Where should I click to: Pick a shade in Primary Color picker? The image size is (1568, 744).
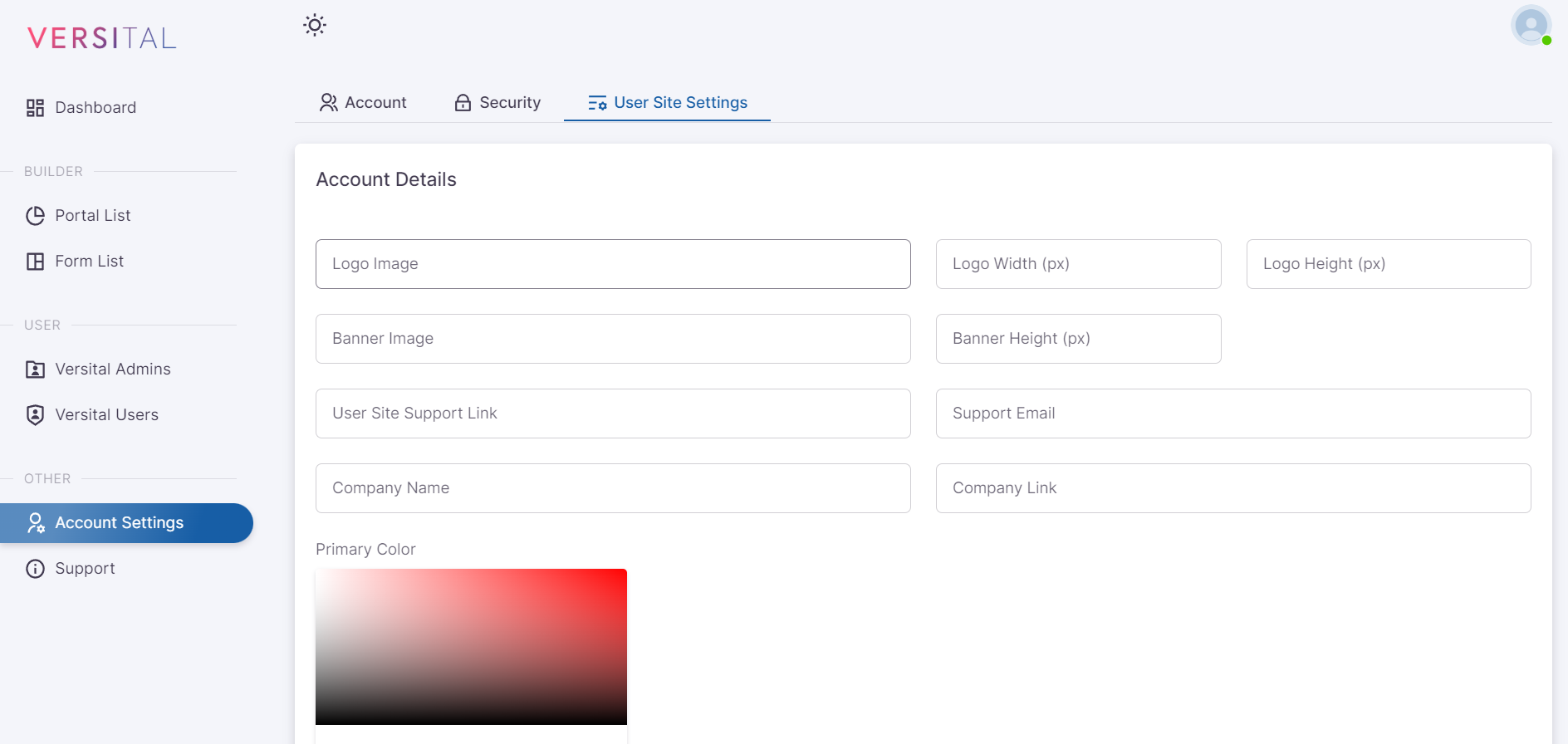pos(471,646)
